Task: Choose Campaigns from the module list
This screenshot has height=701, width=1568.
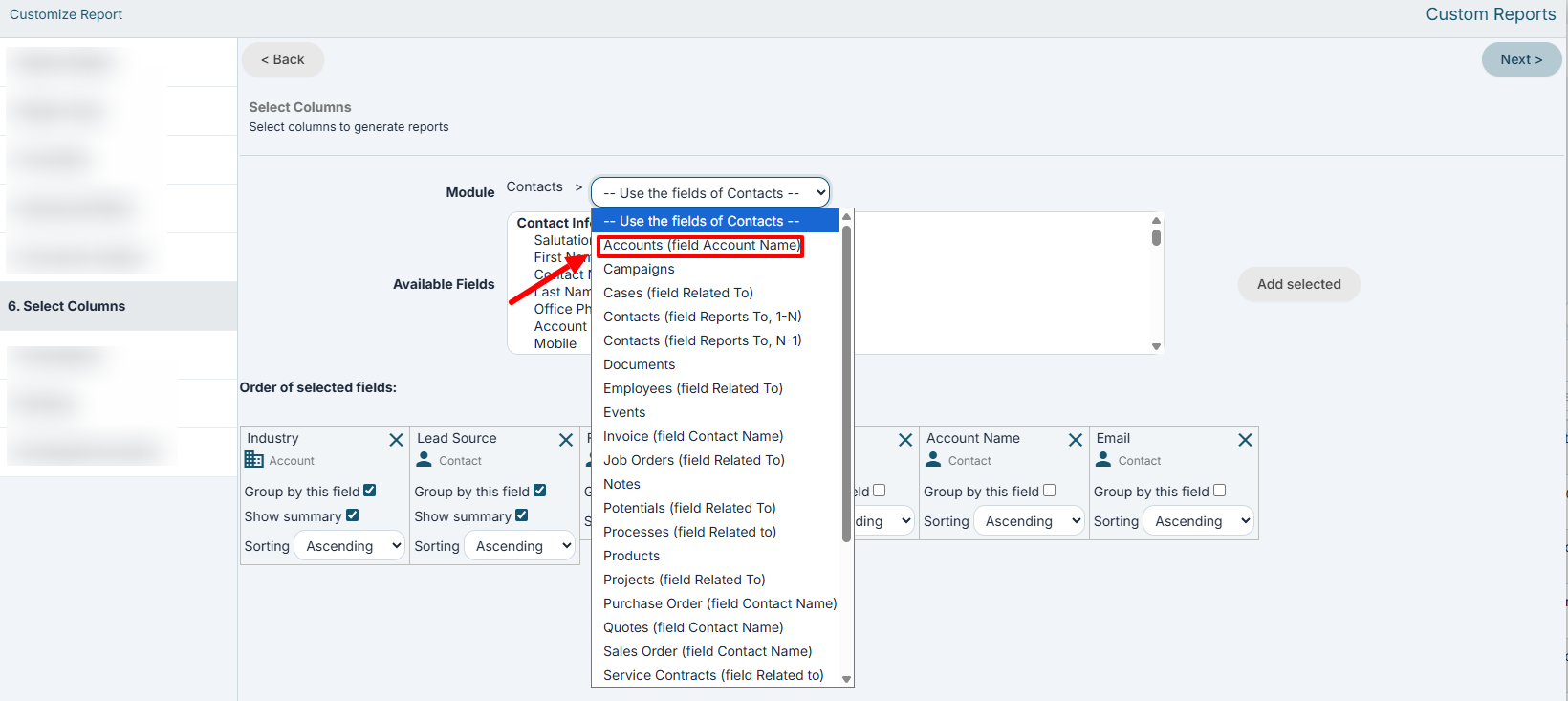Action: [639, 269]
